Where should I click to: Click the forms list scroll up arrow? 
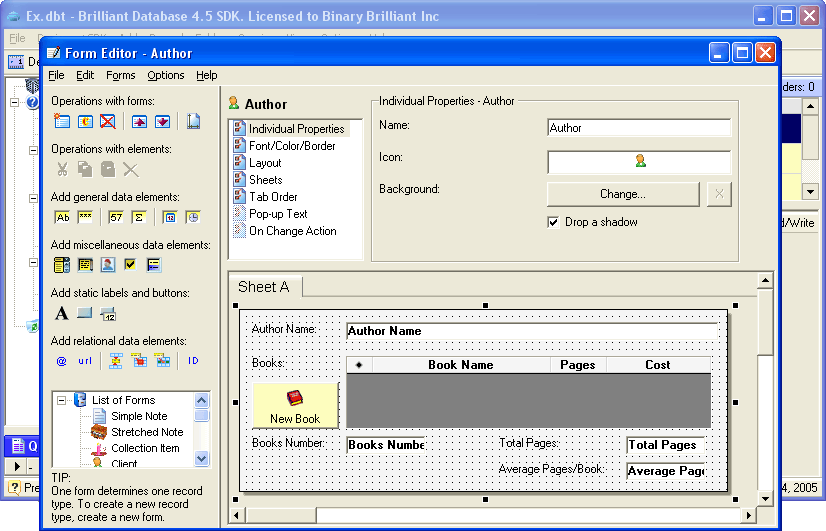(201, 400)
